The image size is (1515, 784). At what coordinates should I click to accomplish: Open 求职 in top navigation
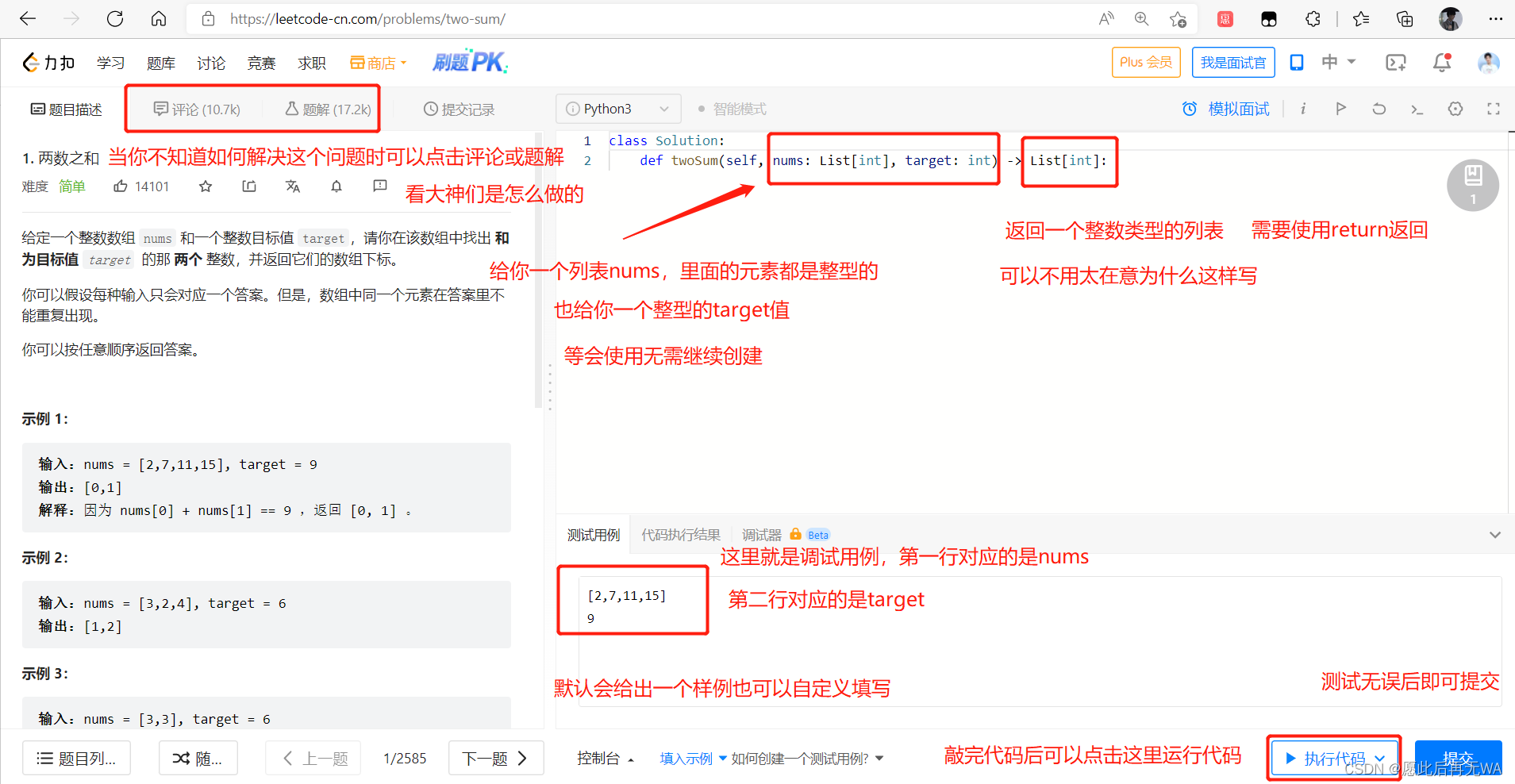click(x=312, y=63)
